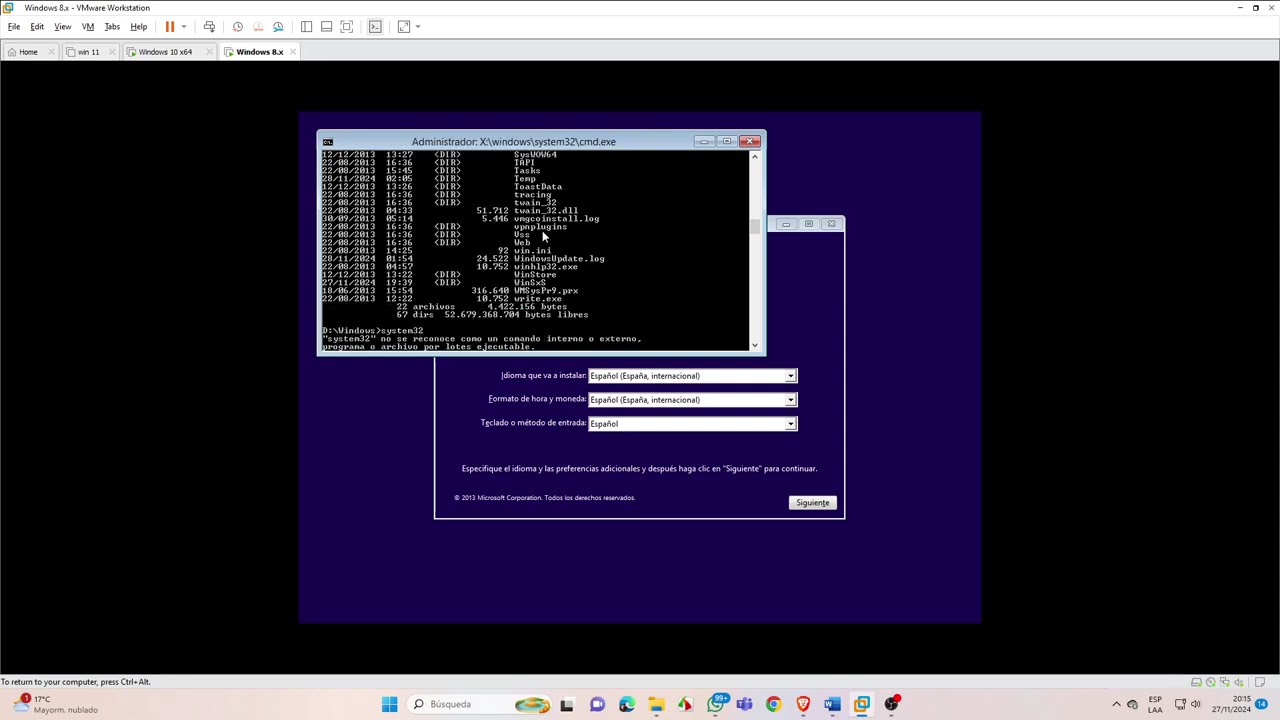The height and width of the screenshot is (720, 1280).
Task: Open Microsoft Edge from the taskbar
Action: click(x=626, y=704)
